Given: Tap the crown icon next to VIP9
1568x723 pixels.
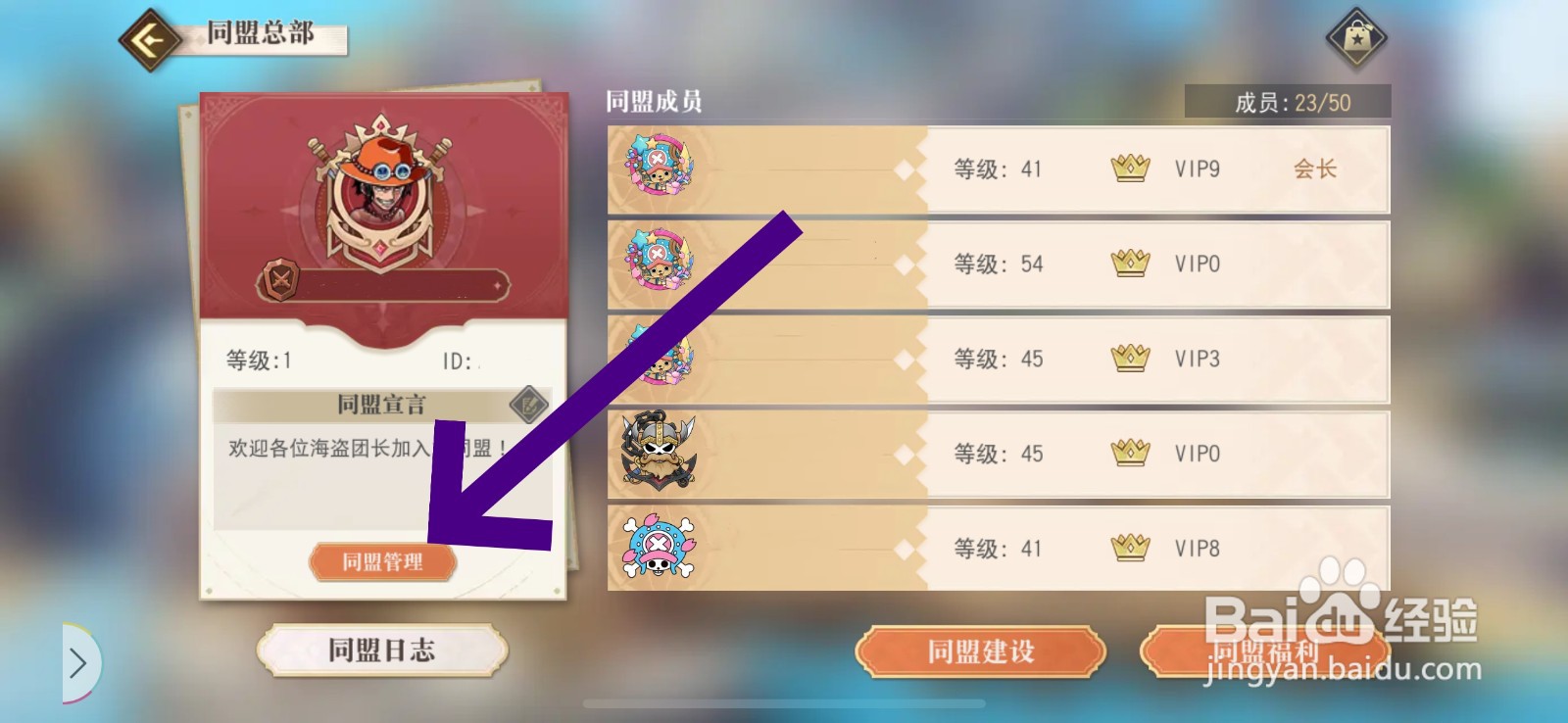Looking at the screenshot, I should (x=1130, y=168).
